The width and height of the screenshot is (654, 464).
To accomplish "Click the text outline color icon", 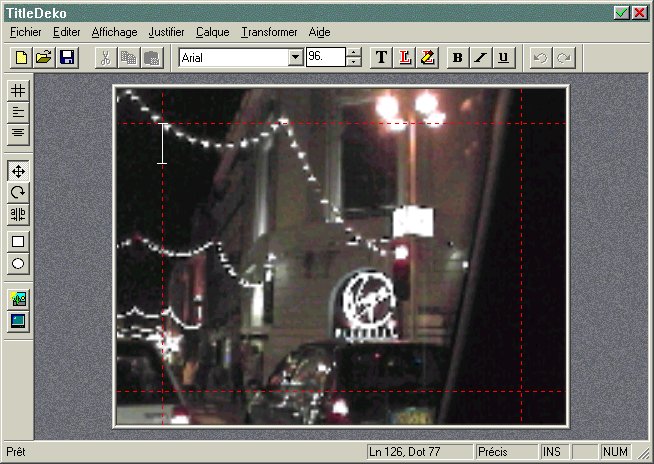I will [x=405, y=57].
